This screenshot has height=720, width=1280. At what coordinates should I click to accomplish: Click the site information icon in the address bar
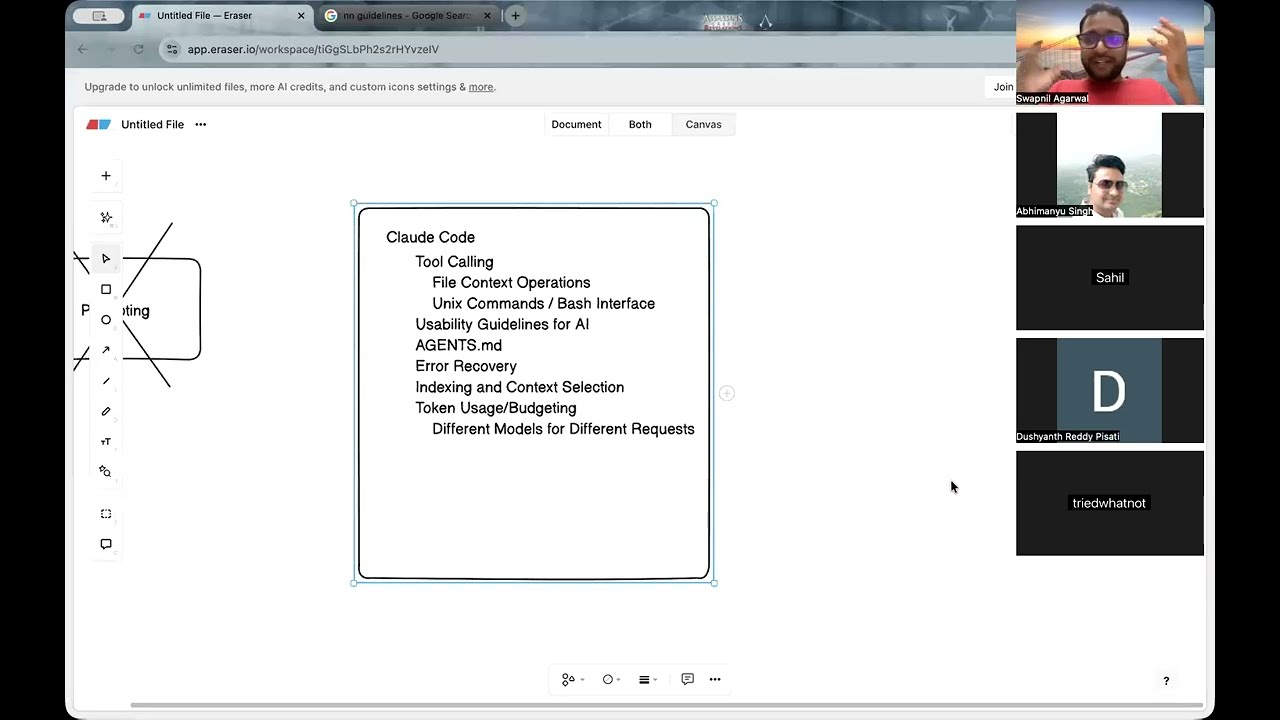click(172, 49)
